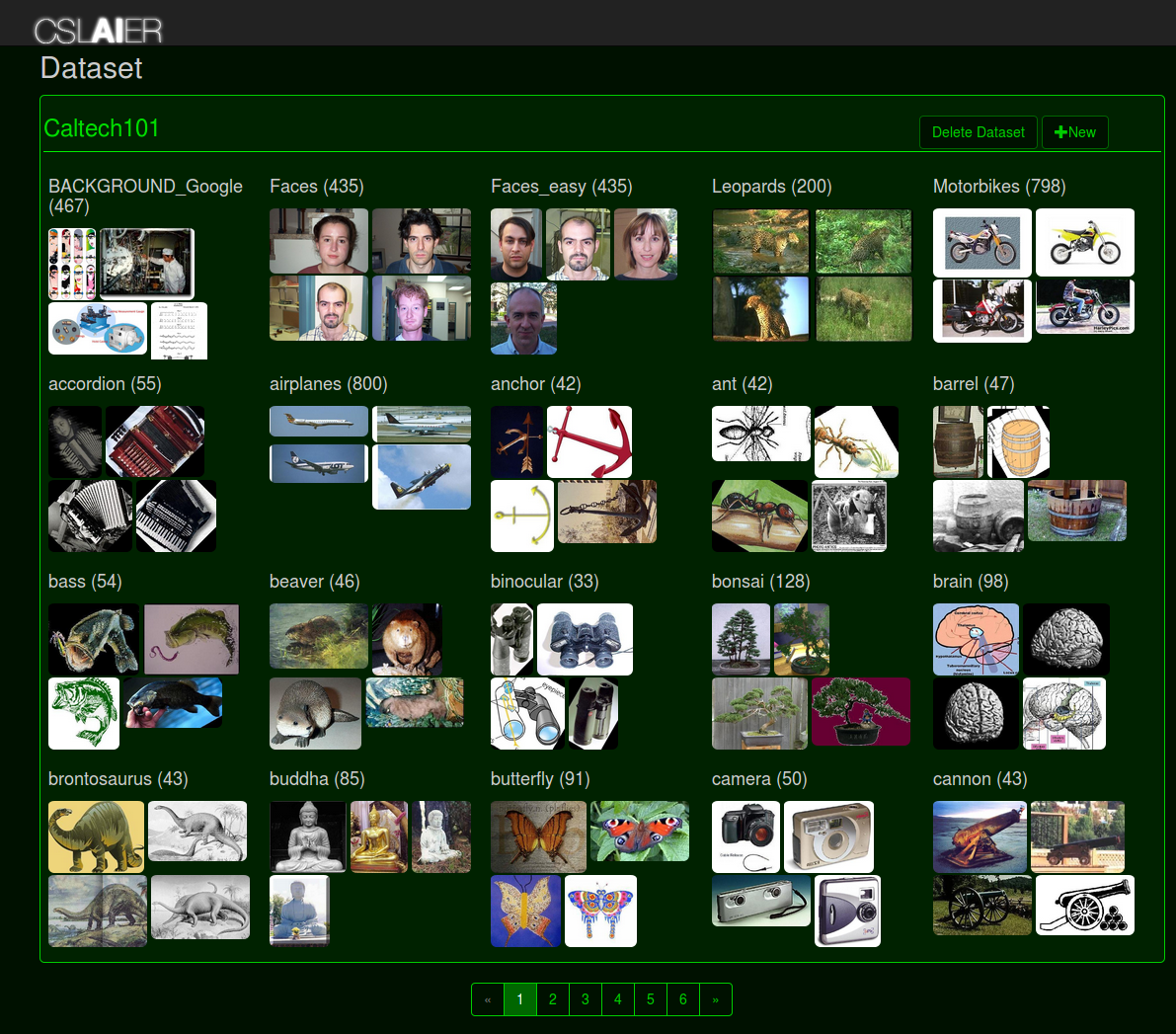Go to page 3
The width and height of the screenshot is (1176, 1034).
[x=585, y=999]
